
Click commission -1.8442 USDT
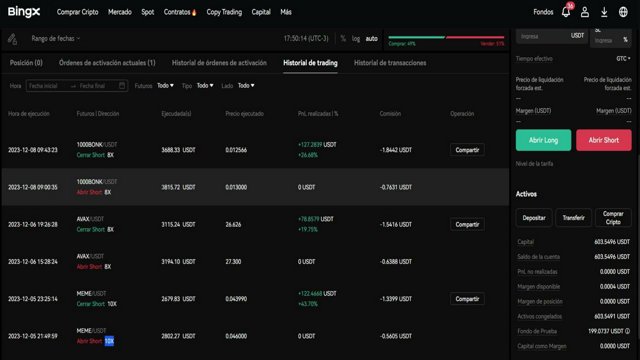[x=396, y=150]
